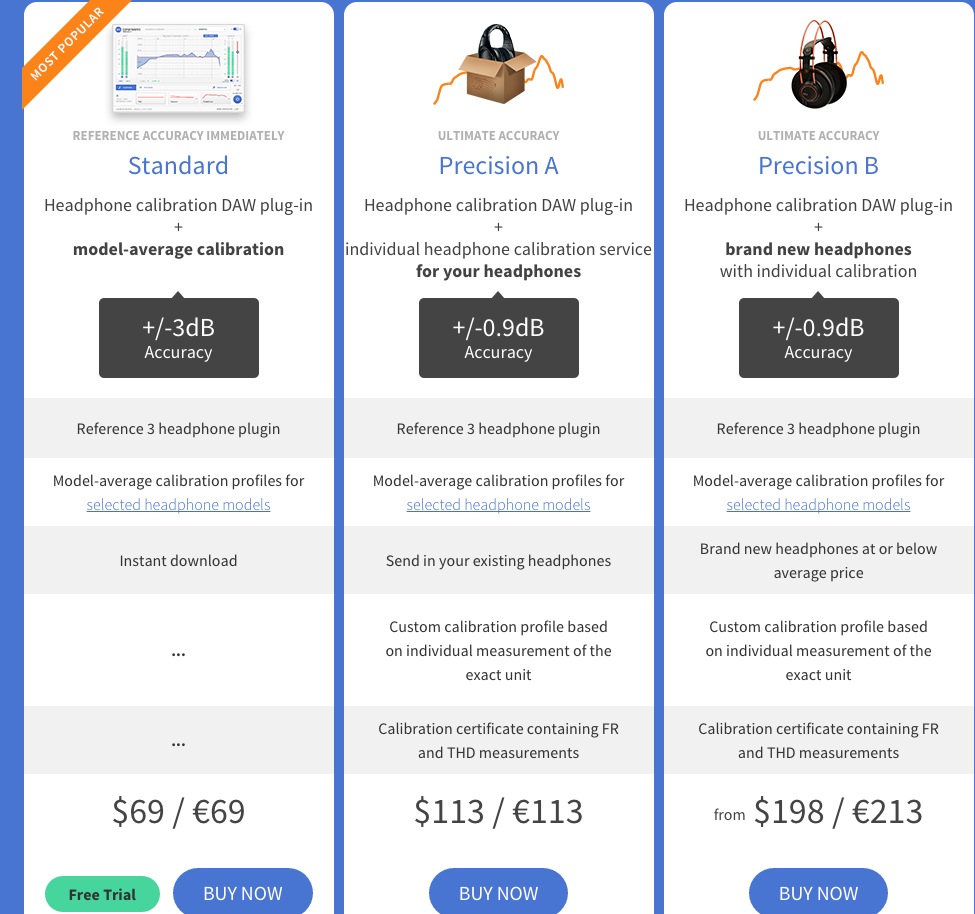Follow Precision A's selected headphone models link
975x914 pixels.
coord(498,505)
